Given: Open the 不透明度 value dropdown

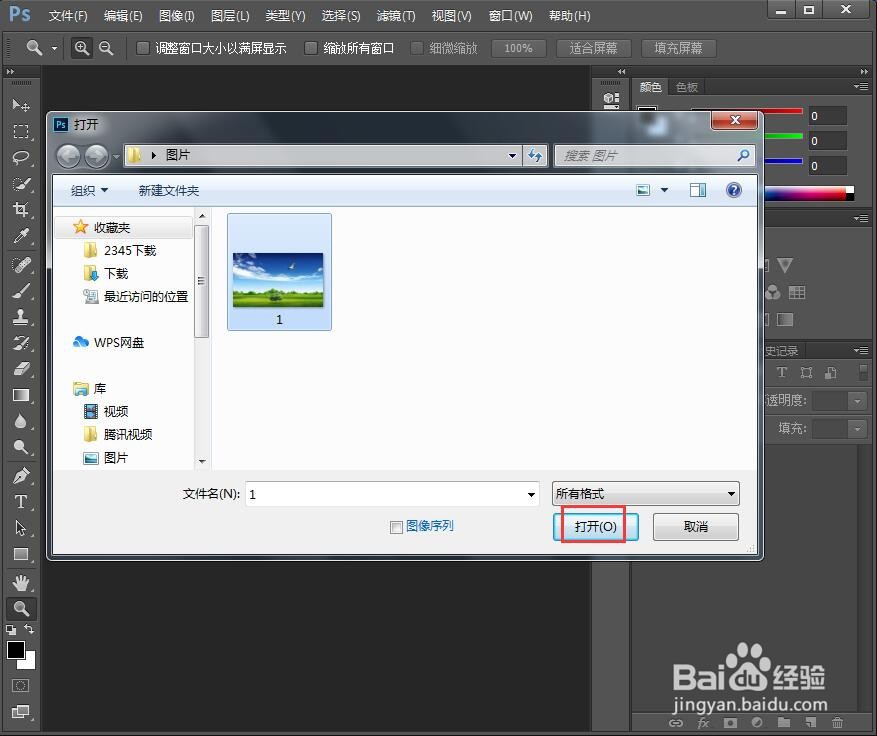Looking at the screenshot, I should point(856,400).
